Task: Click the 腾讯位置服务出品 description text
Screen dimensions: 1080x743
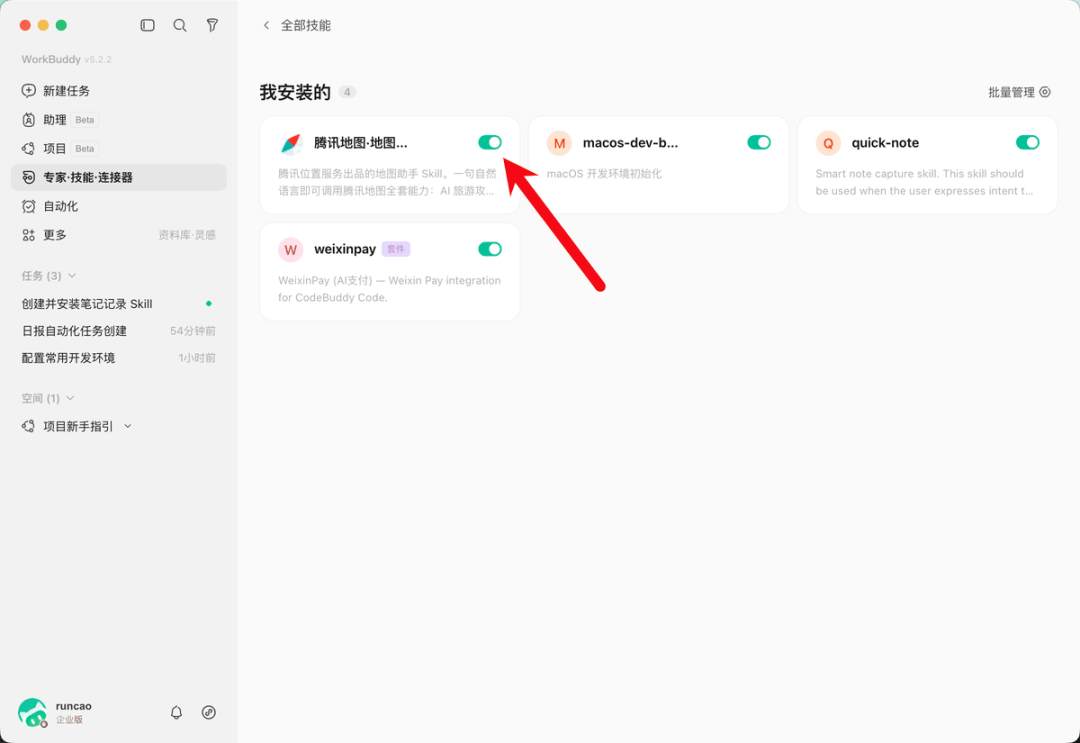Action: [387, 182]
